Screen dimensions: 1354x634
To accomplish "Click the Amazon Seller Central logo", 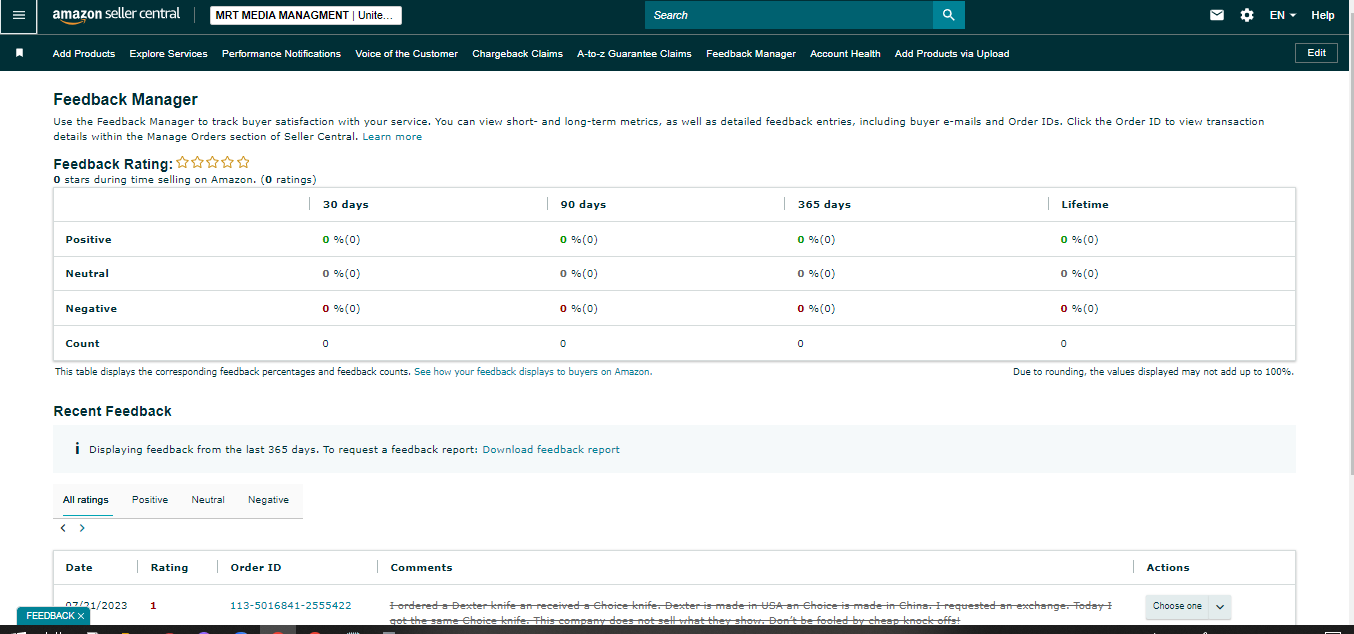I will [117, 15].
